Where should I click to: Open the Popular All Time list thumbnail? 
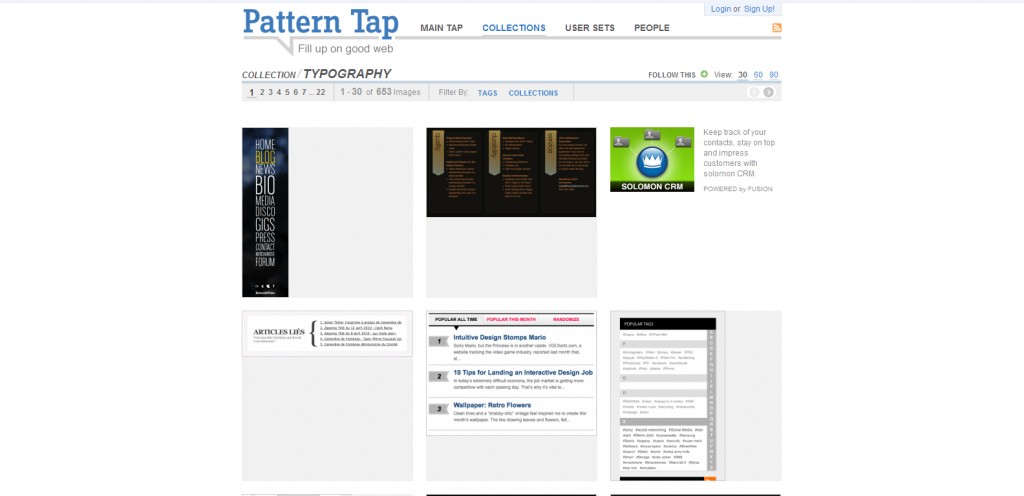pyautogui.click(x=511, y=373)
